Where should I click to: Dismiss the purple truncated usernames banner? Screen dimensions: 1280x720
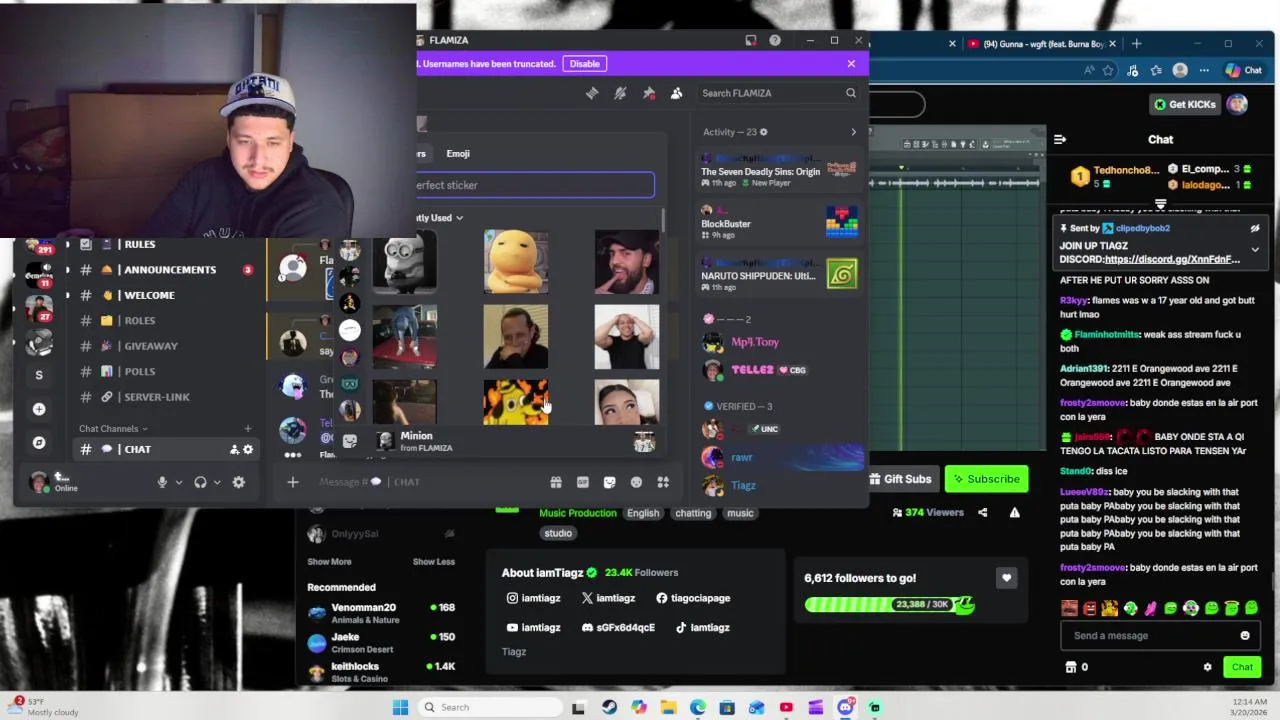tap(851, 64)
